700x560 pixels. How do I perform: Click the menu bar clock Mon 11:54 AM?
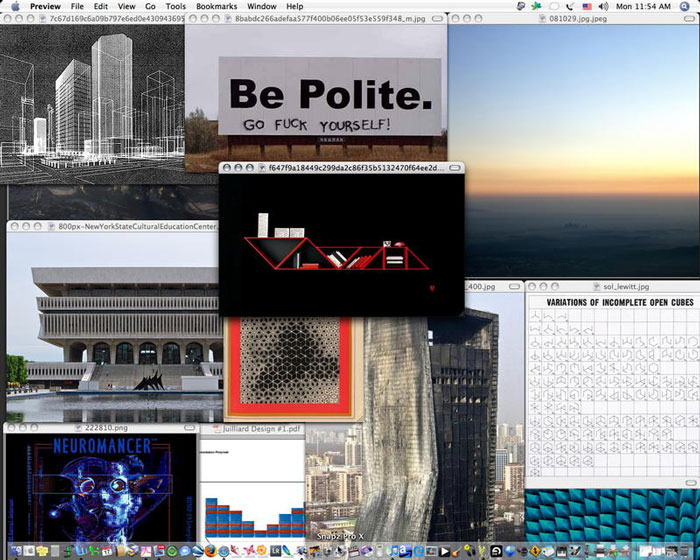[643, 6]
